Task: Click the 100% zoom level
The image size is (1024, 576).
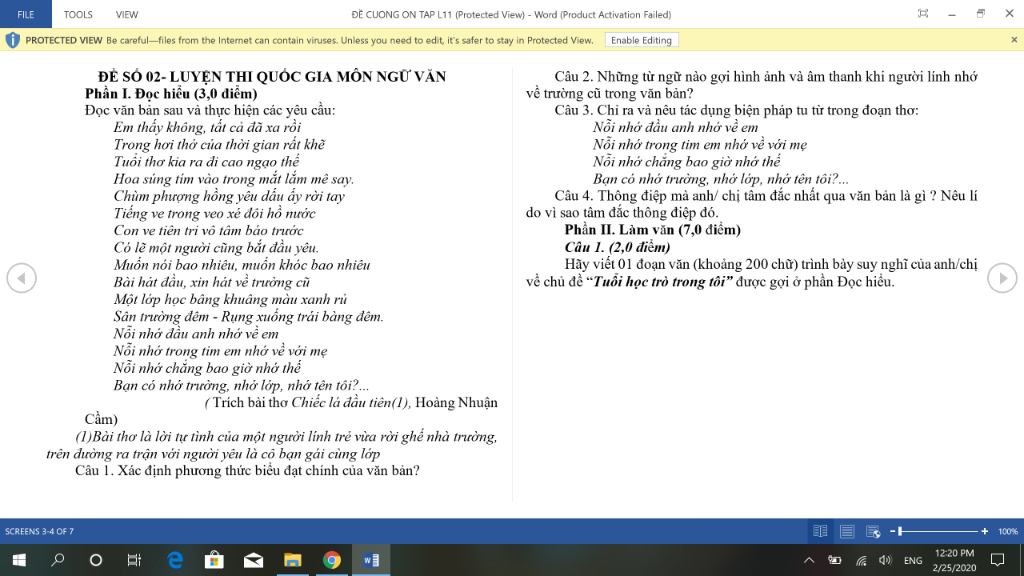Action: tap(1008, 532)
